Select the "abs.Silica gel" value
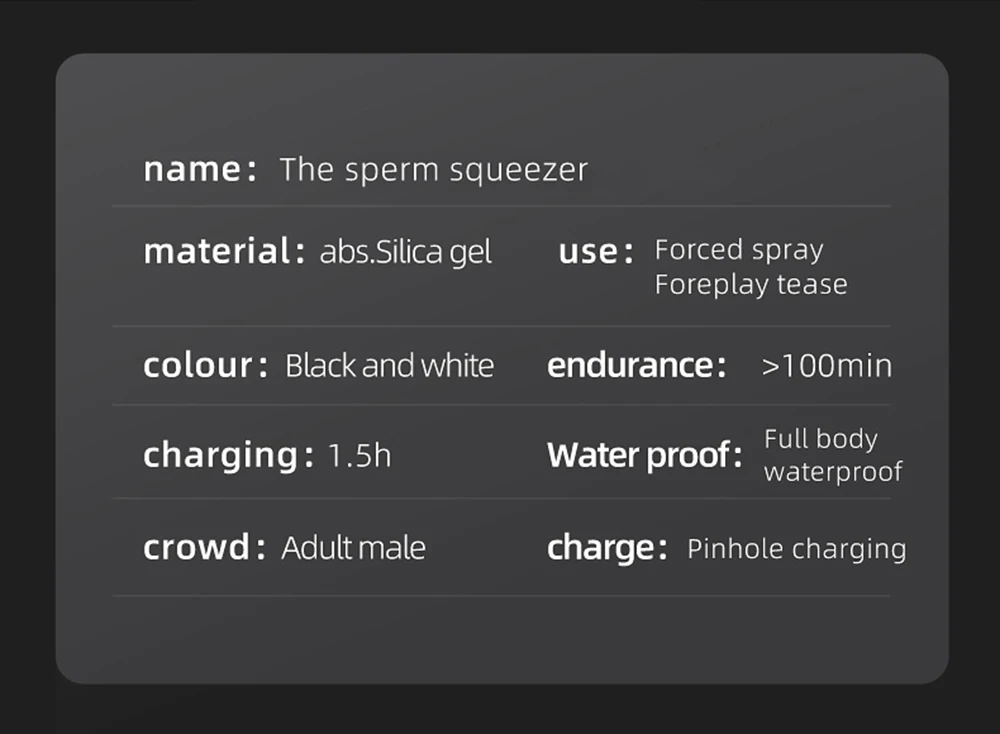The width and height of the screenshot is (1000, 734). (406, 252)
